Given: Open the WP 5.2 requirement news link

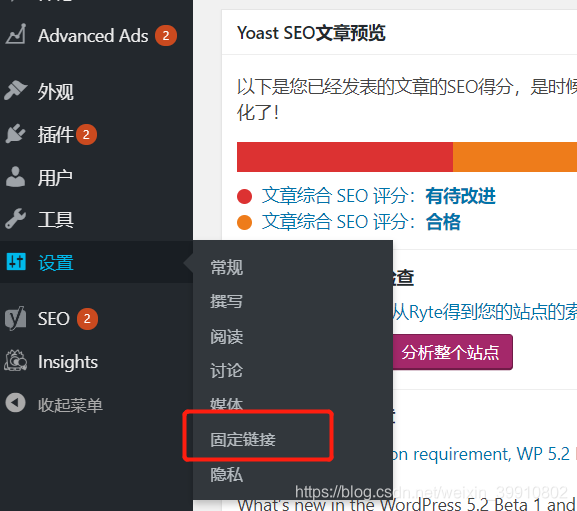Looking at the screenshot, I should click(x=482, y=454).
